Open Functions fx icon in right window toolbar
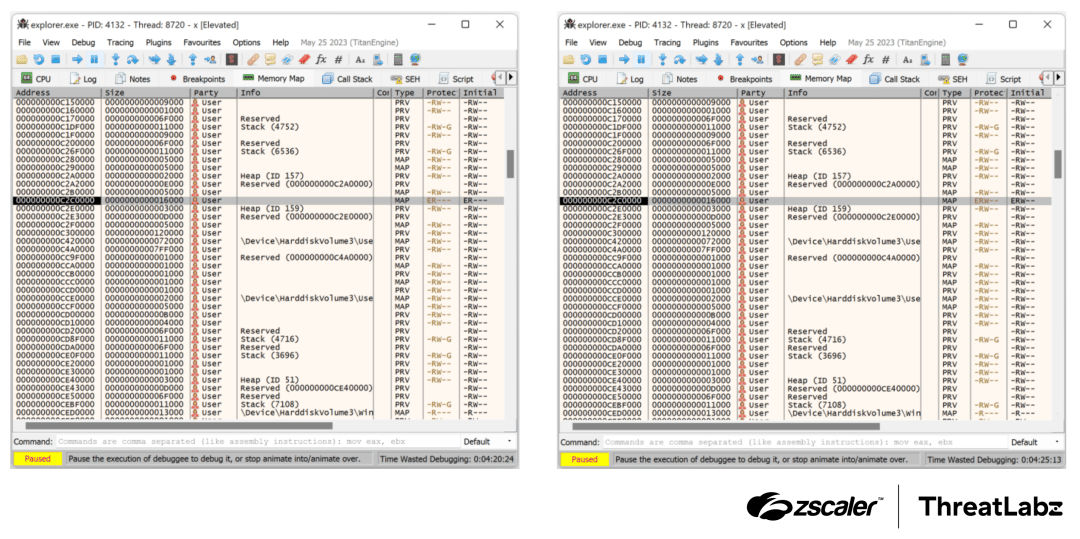This screenshot has height=539, width=1080. [x=868, y=60]
